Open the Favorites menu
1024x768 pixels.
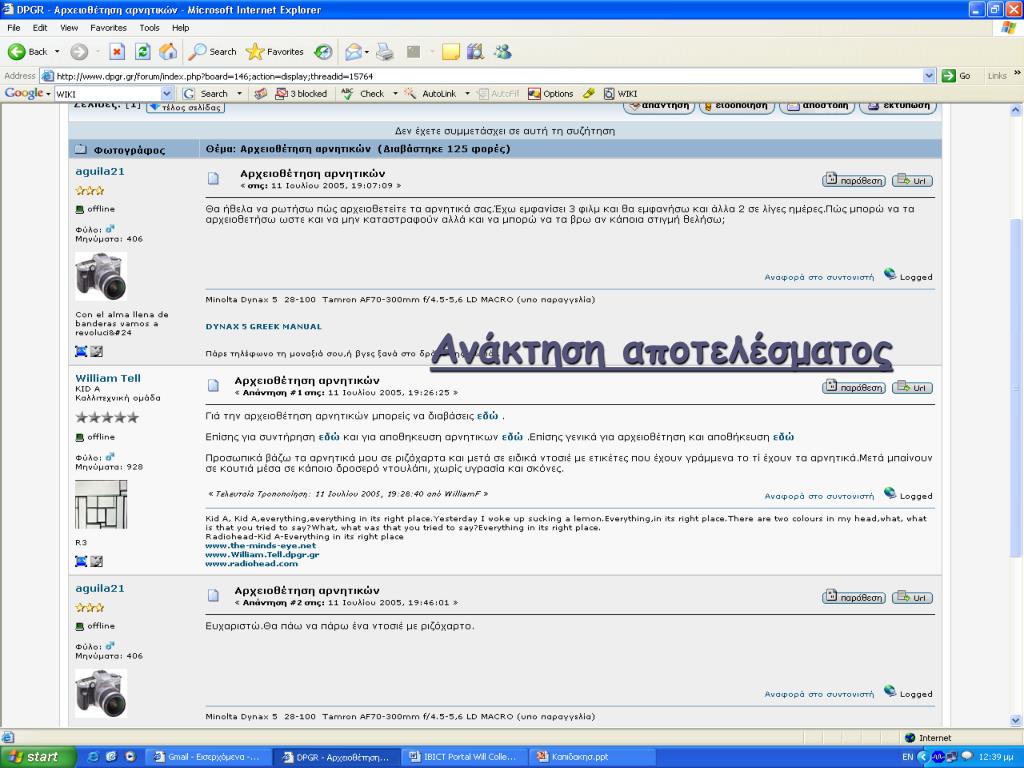click(x=108, y=28)
